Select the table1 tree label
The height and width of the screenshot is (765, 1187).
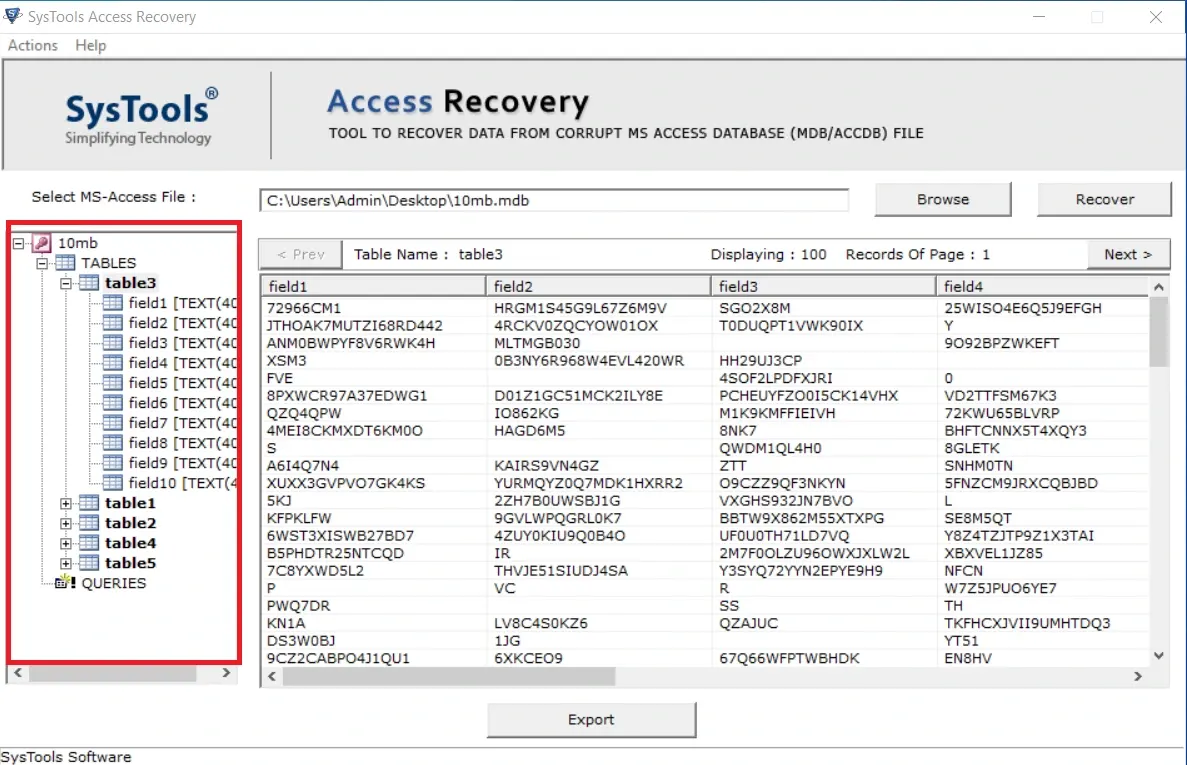(130, 503)
